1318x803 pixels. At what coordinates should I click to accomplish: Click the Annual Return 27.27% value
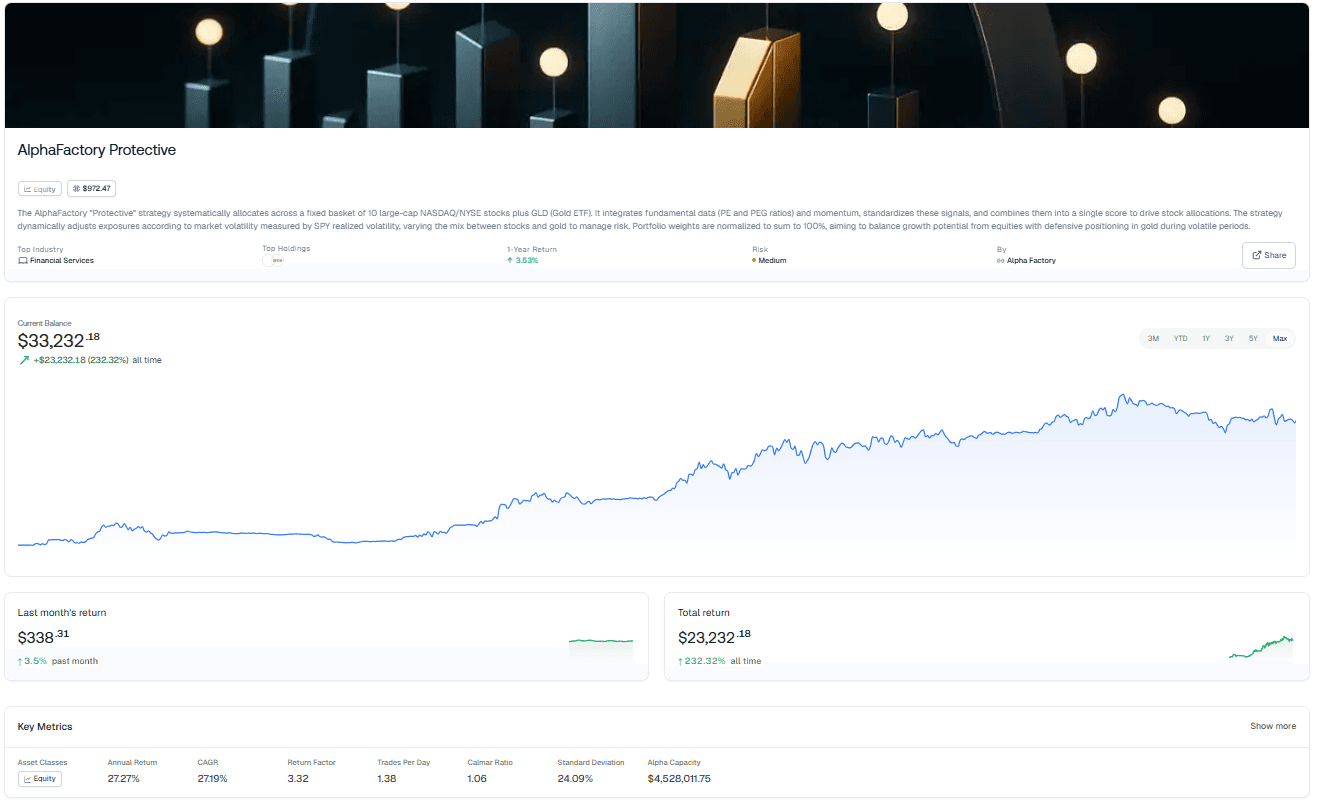(x=124, y=779)
